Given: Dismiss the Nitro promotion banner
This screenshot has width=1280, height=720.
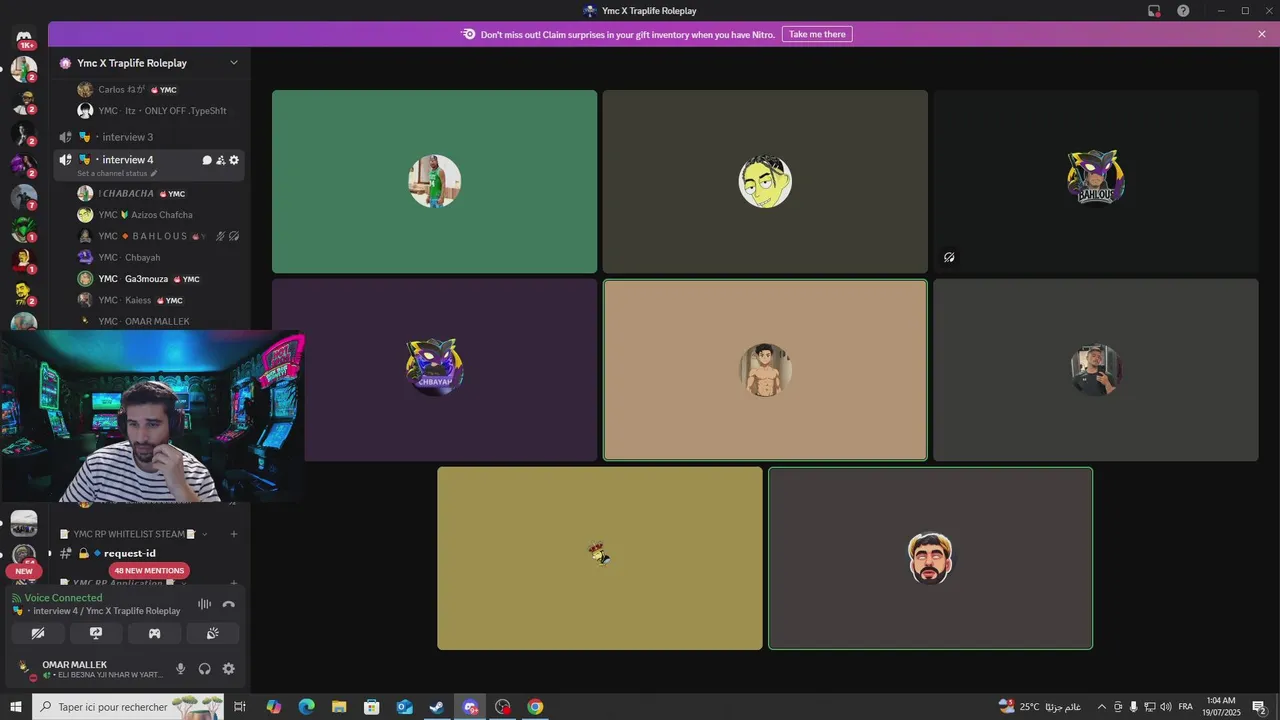Looking at the screenshot, I should pyautogui.click(x=1262, y=34).
